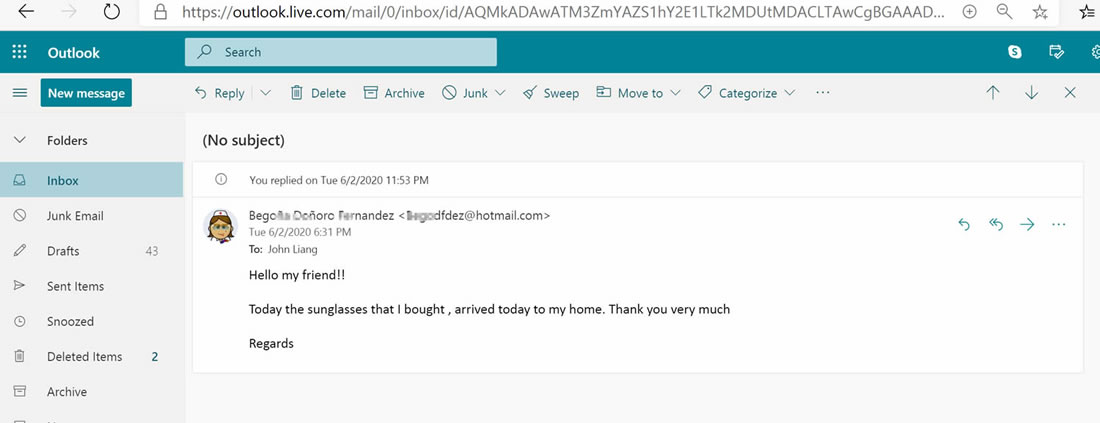Click the New message button
This screenshot has width=1100, height=423.
pyautogui.click(x=86, y=93)
